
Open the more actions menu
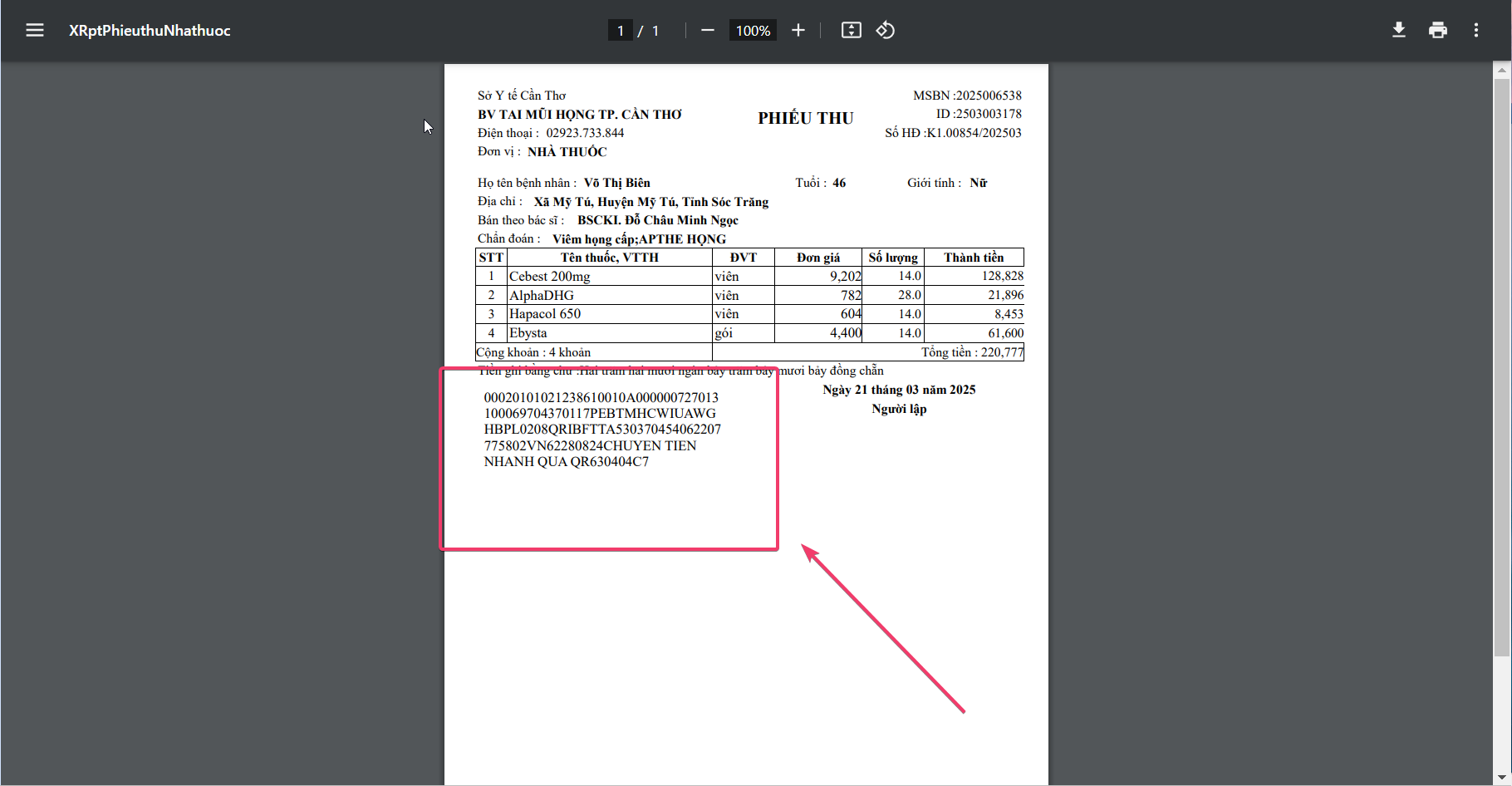coord(1476,31)
